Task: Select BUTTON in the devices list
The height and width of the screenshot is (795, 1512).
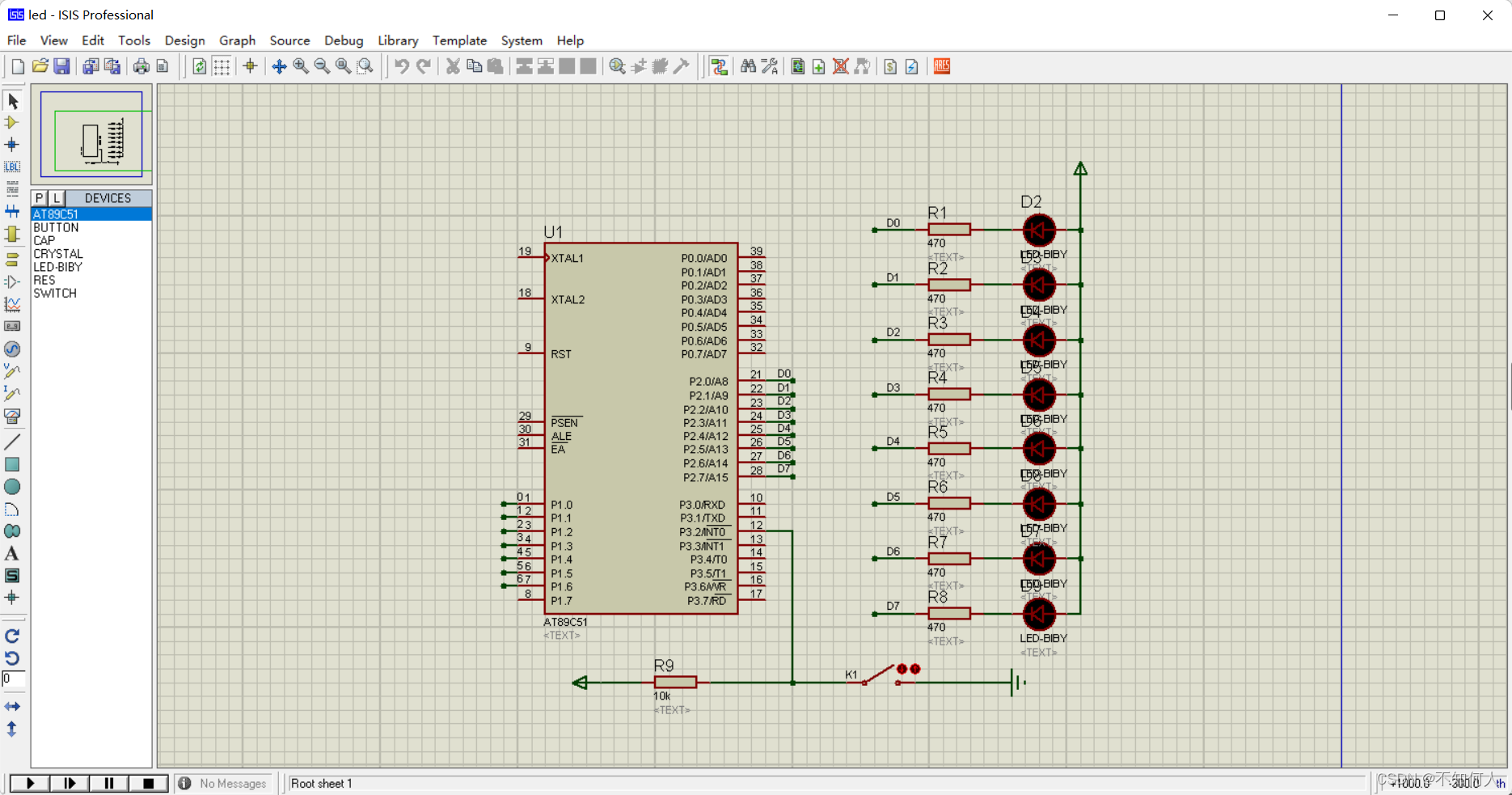Action: tap(91, 227)
